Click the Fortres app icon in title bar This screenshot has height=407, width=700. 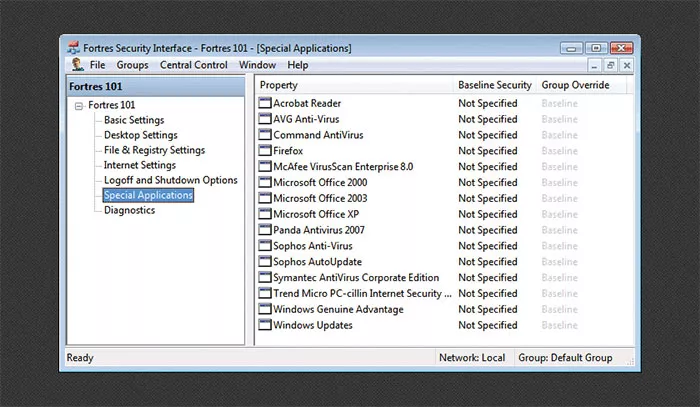pos(73,47)
